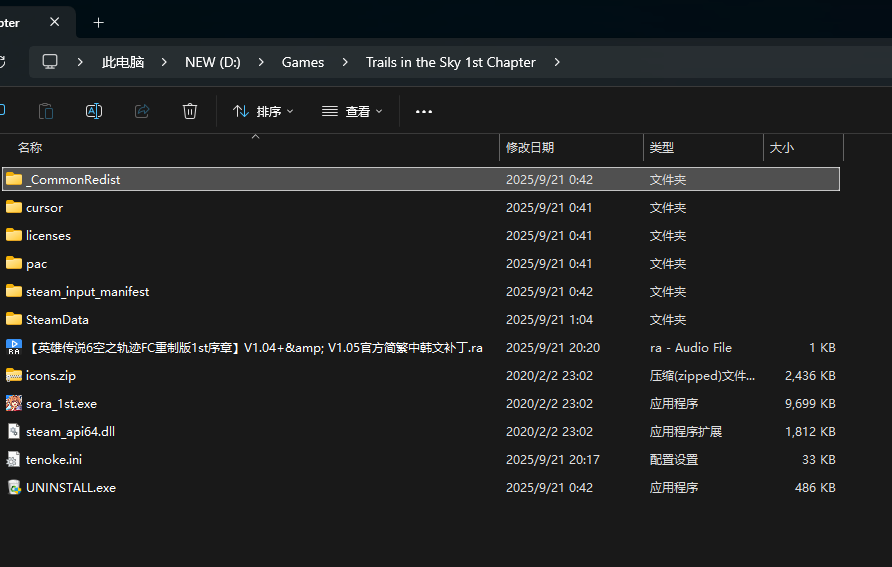Click the Delete trash can icon
This screenshot has height=567, width=892.
click(x=189, y=111)
